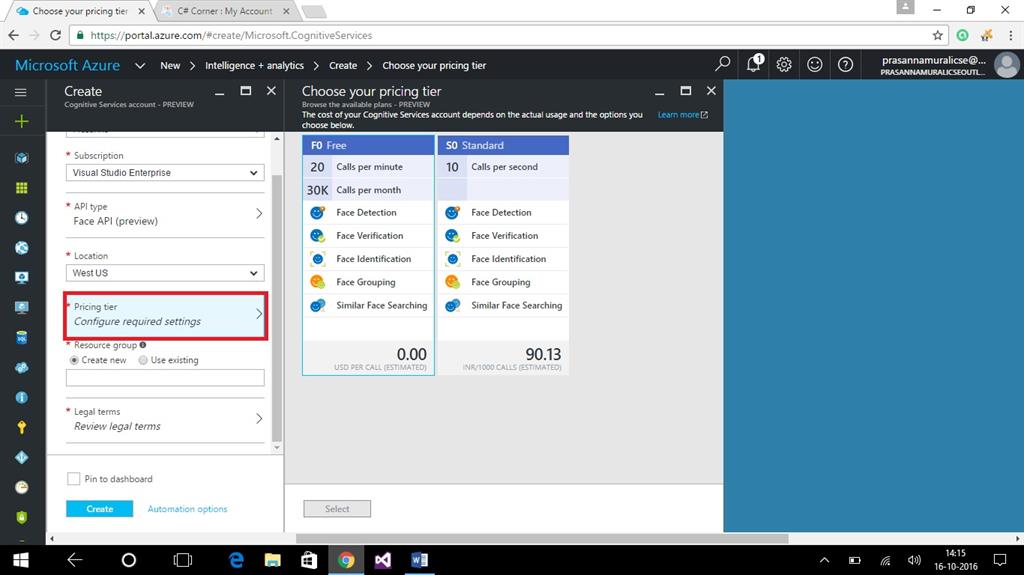Open the Microsoft Azure dropdown chevron
Screen dimensions: 1024x575
[140, 65]
